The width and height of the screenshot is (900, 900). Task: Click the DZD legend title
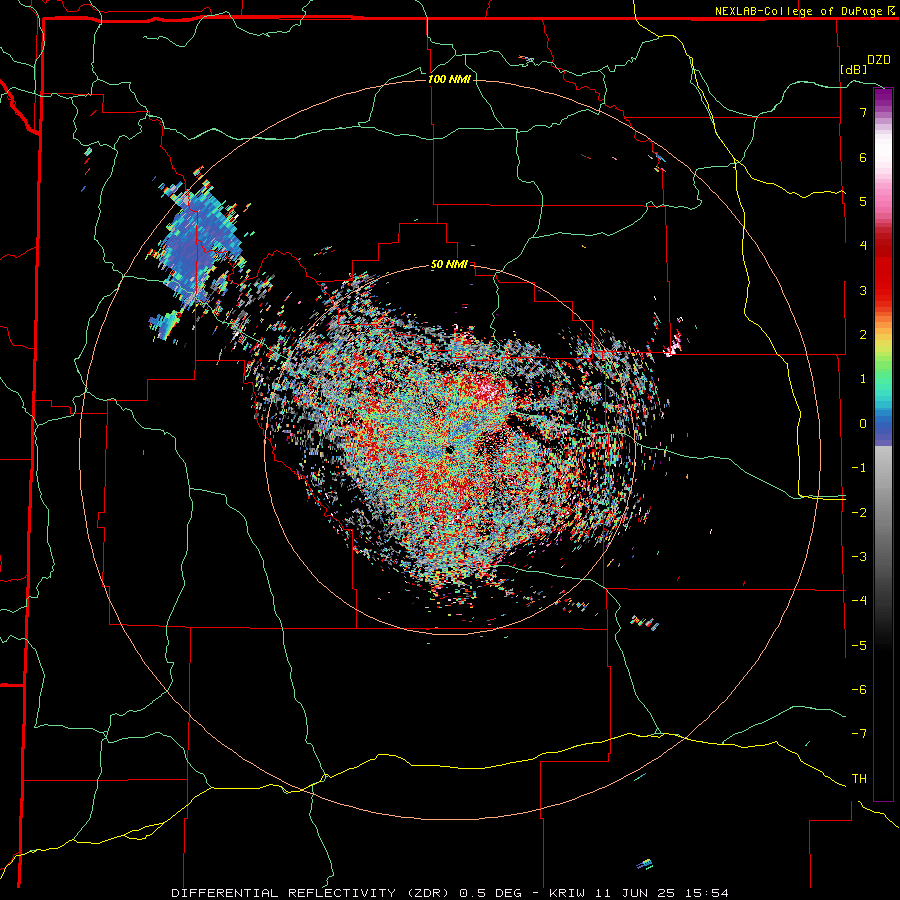coord(879,60)
